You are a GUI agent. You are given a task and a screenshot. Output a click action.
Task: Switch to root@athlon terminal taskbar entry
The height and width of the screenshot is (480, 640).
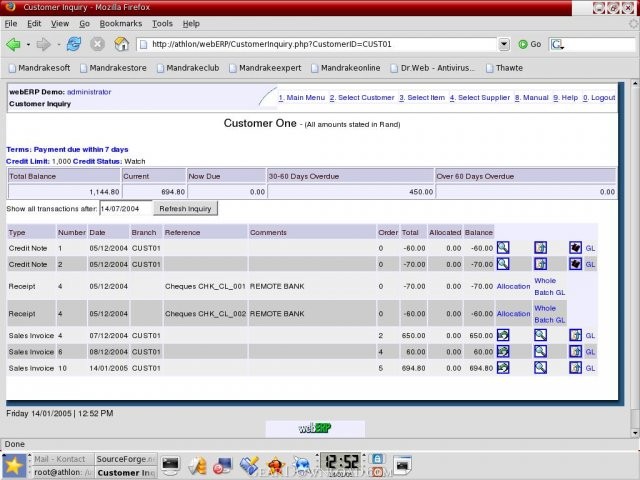click(62, 472)
